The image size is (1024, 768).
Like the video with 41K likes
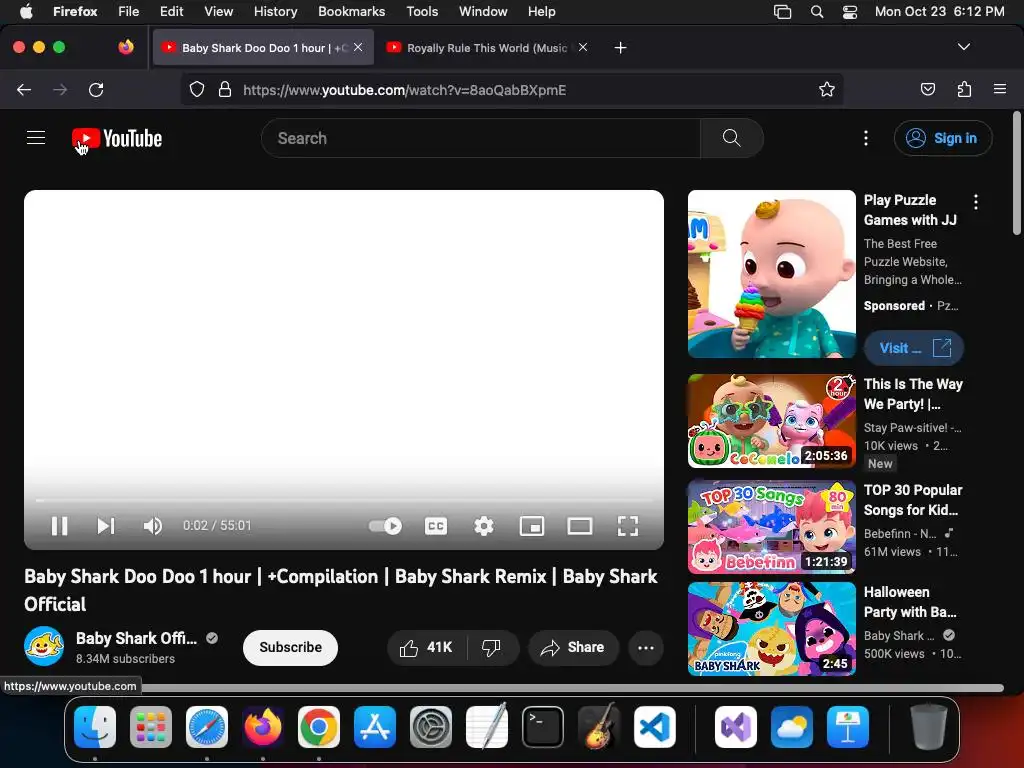(427, 647)
